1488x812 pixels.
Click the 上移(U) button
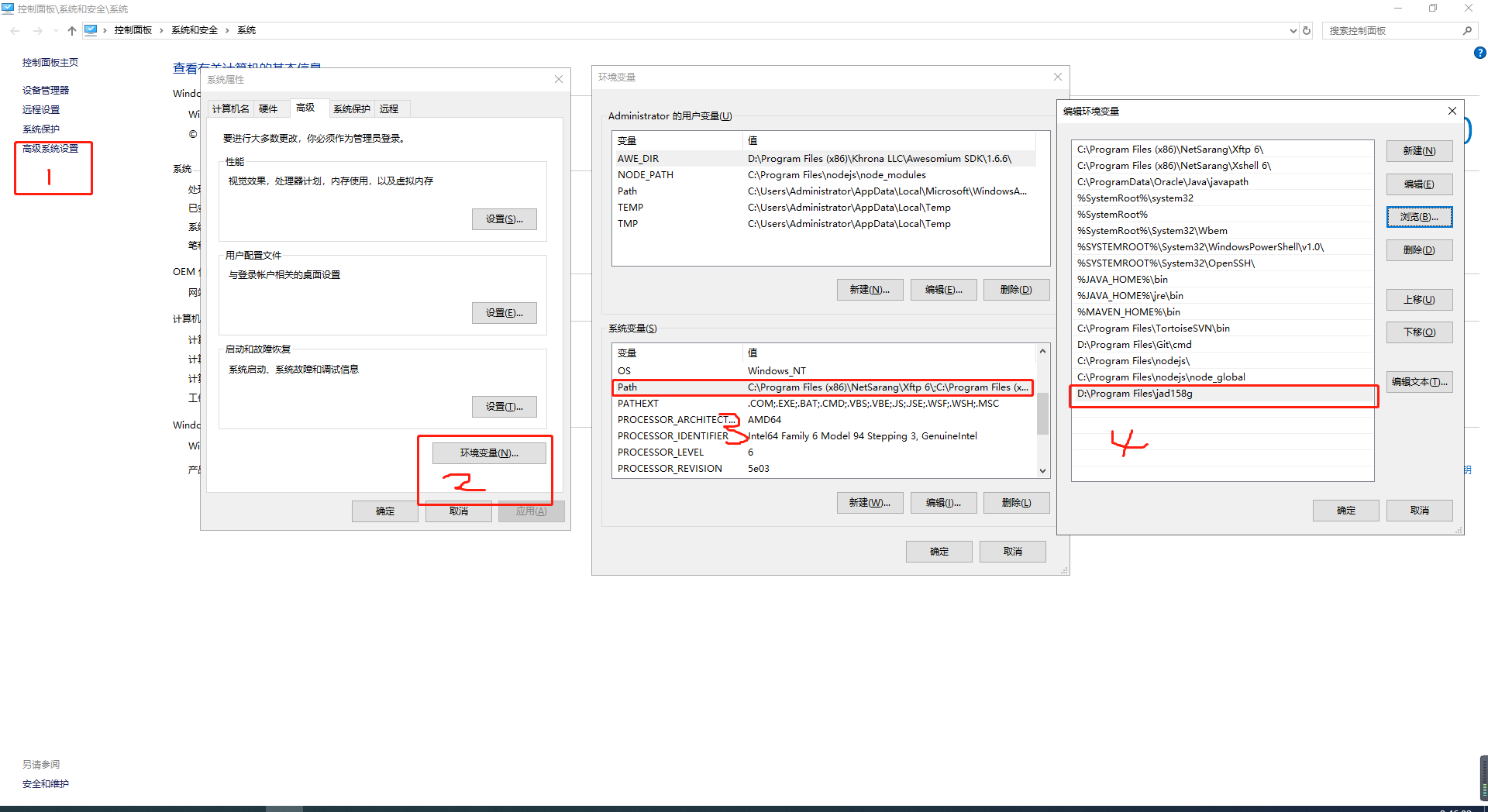pos(1419,300)
